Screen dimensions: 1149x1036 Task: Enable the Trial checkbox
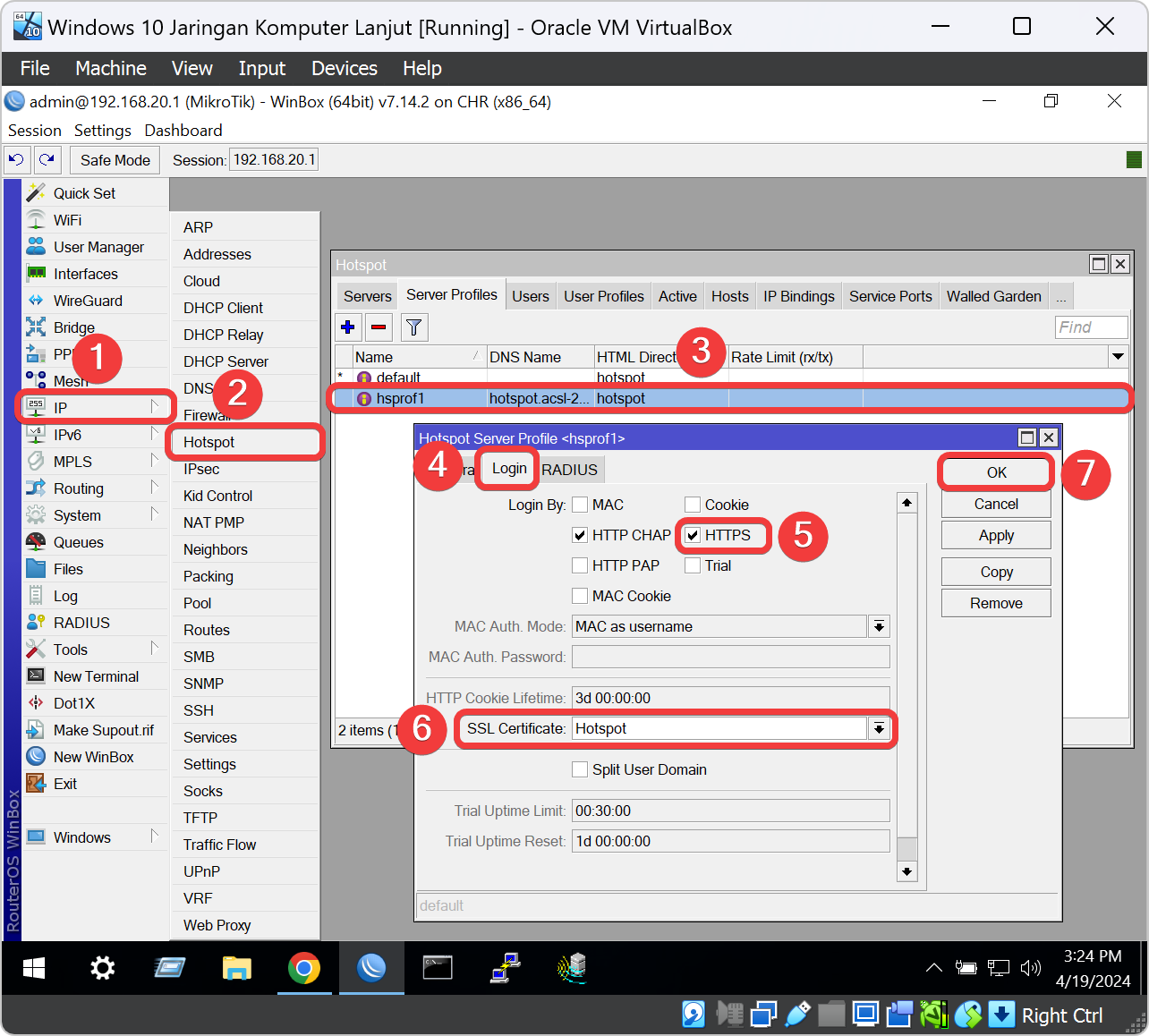[693, 565]
